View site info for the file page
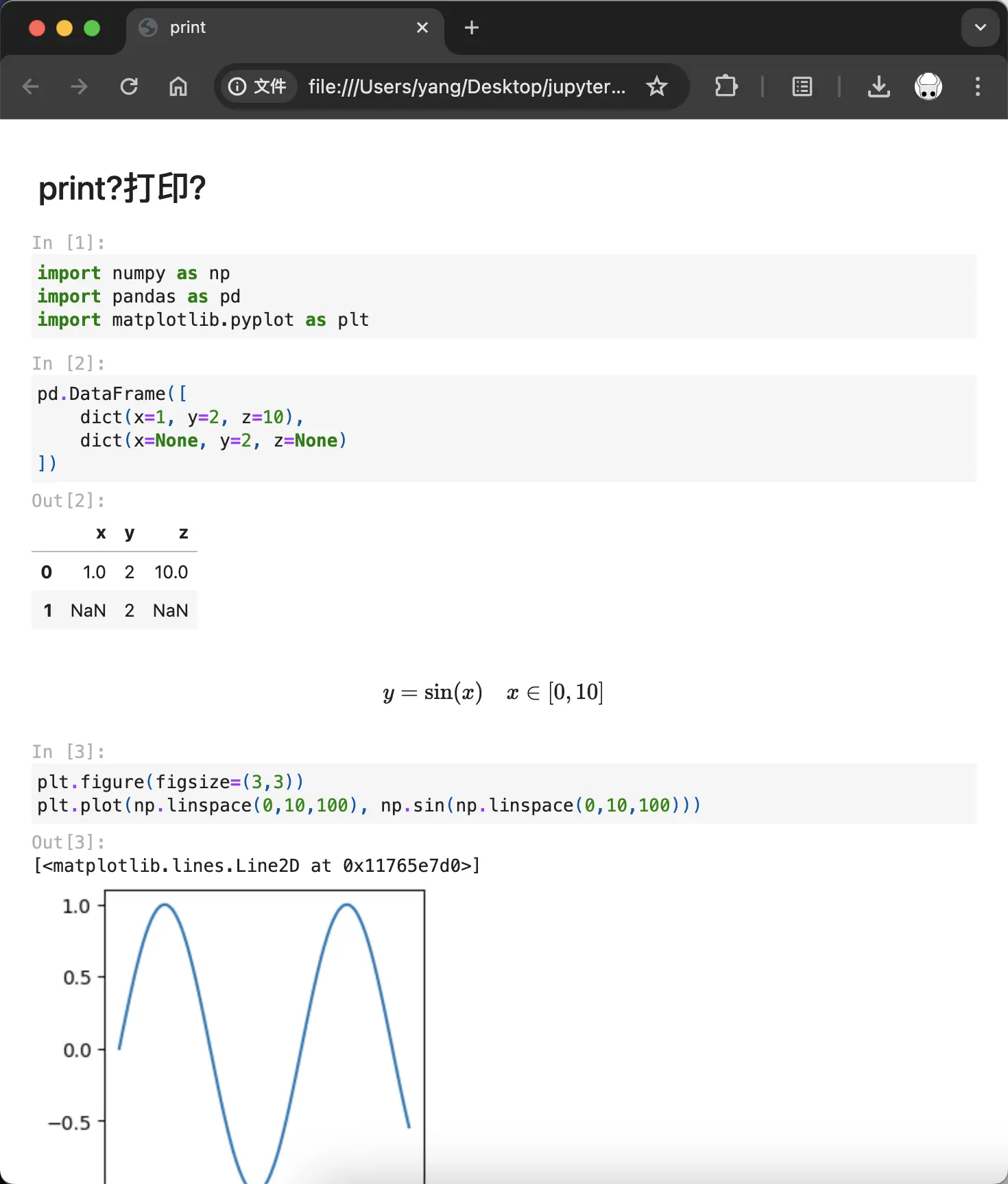This screenshot has height=1184, width=1008. coord(257,86)
